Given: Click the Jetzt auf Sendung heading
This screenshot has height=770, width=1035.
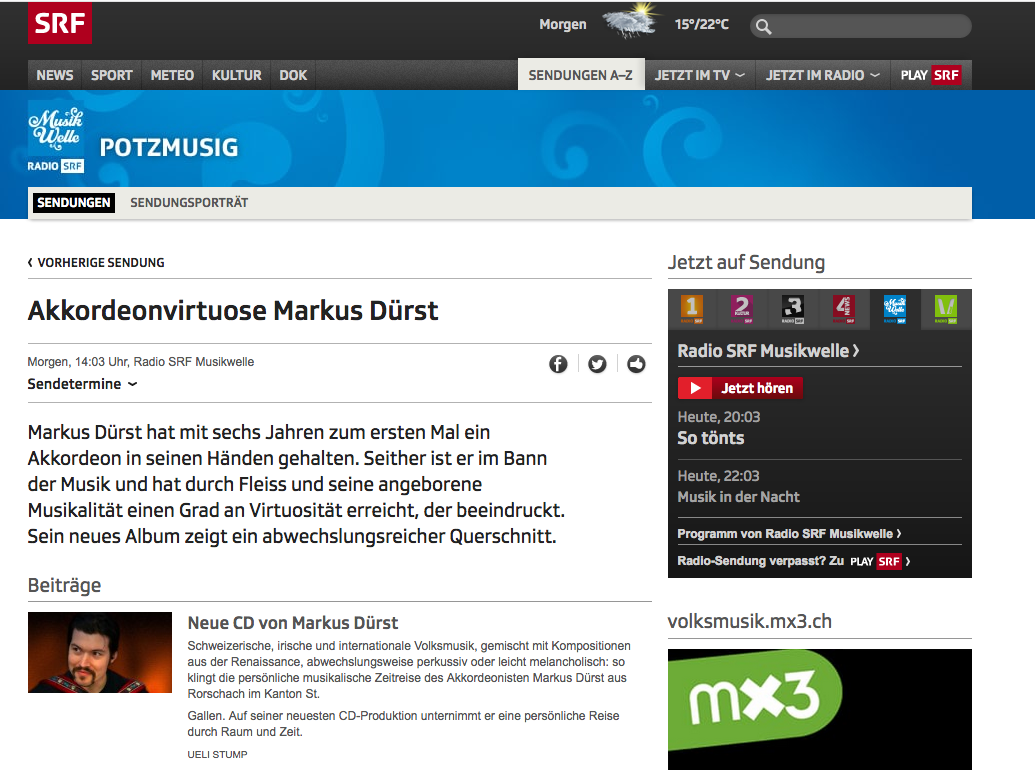Looking at the screenshot, I should click(x=747, y=262).
